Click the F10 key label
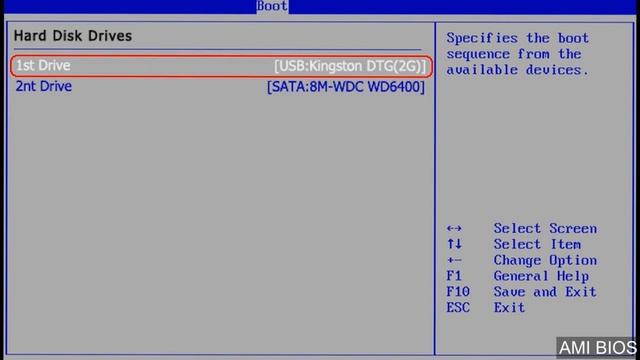 [458, 291]
